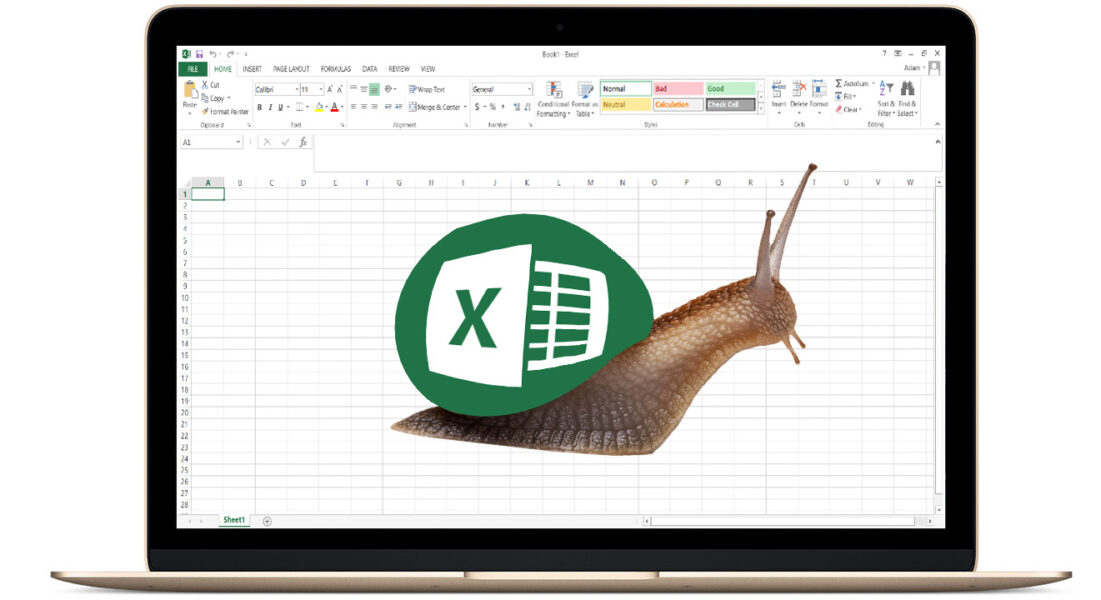Confirm the formula bar entry with the checkmark
The height and width of the screenshot is (600, 1101).
285,142
